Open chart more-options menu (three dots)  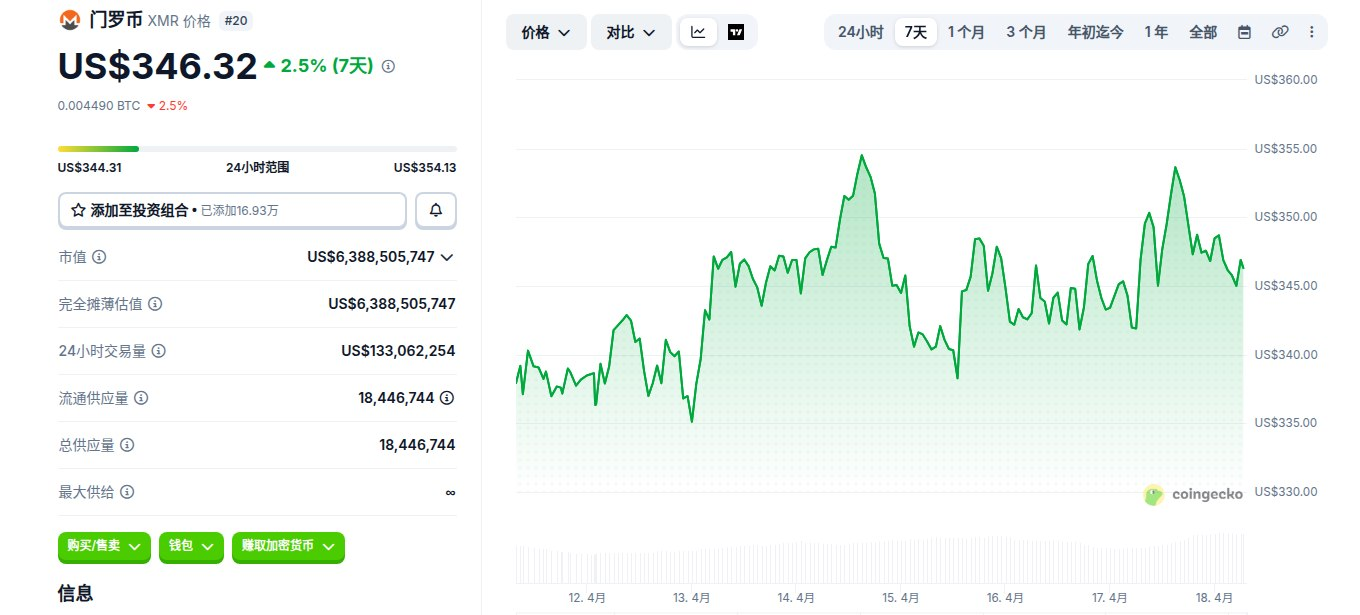tap(1311, 32)
